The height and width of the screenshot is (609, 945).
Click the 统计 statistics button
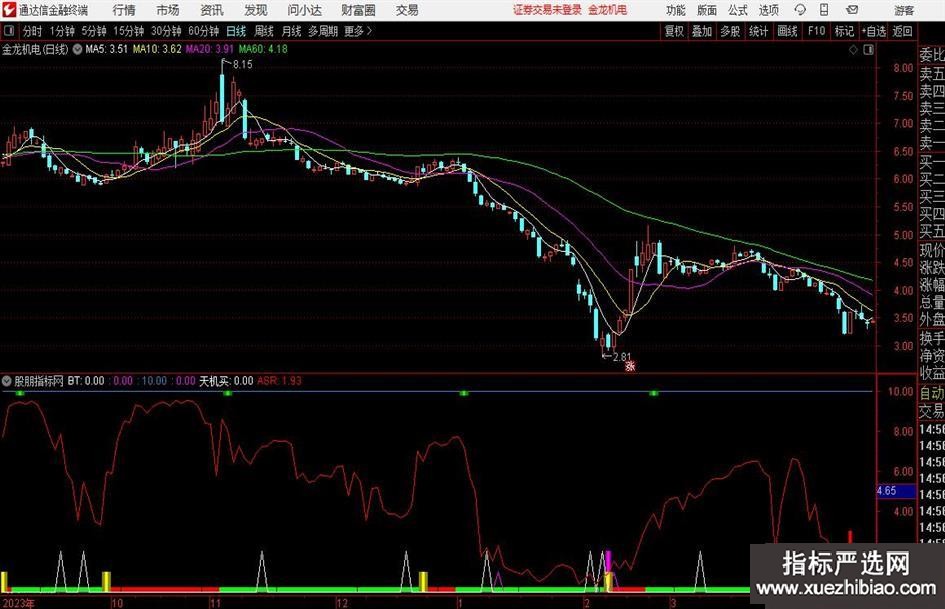tap(758, 31)
